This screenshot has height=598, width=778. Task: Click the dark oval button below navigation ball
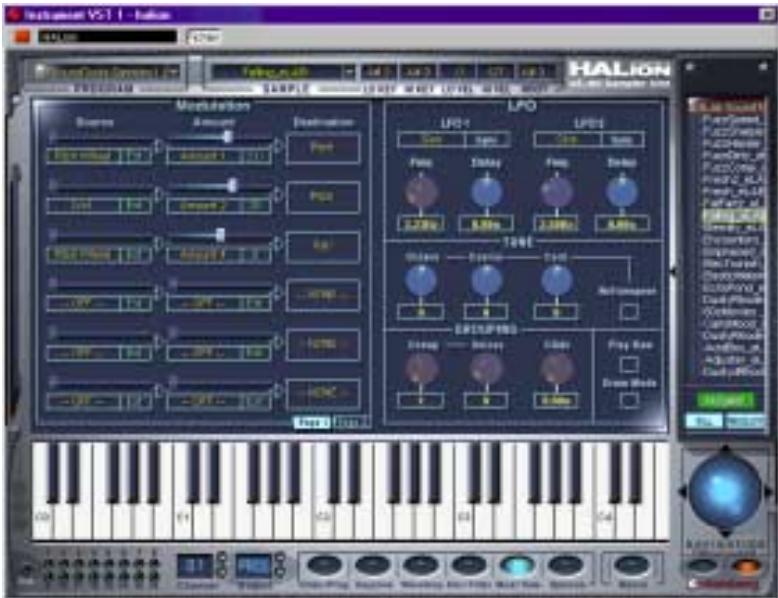point(702,566)
